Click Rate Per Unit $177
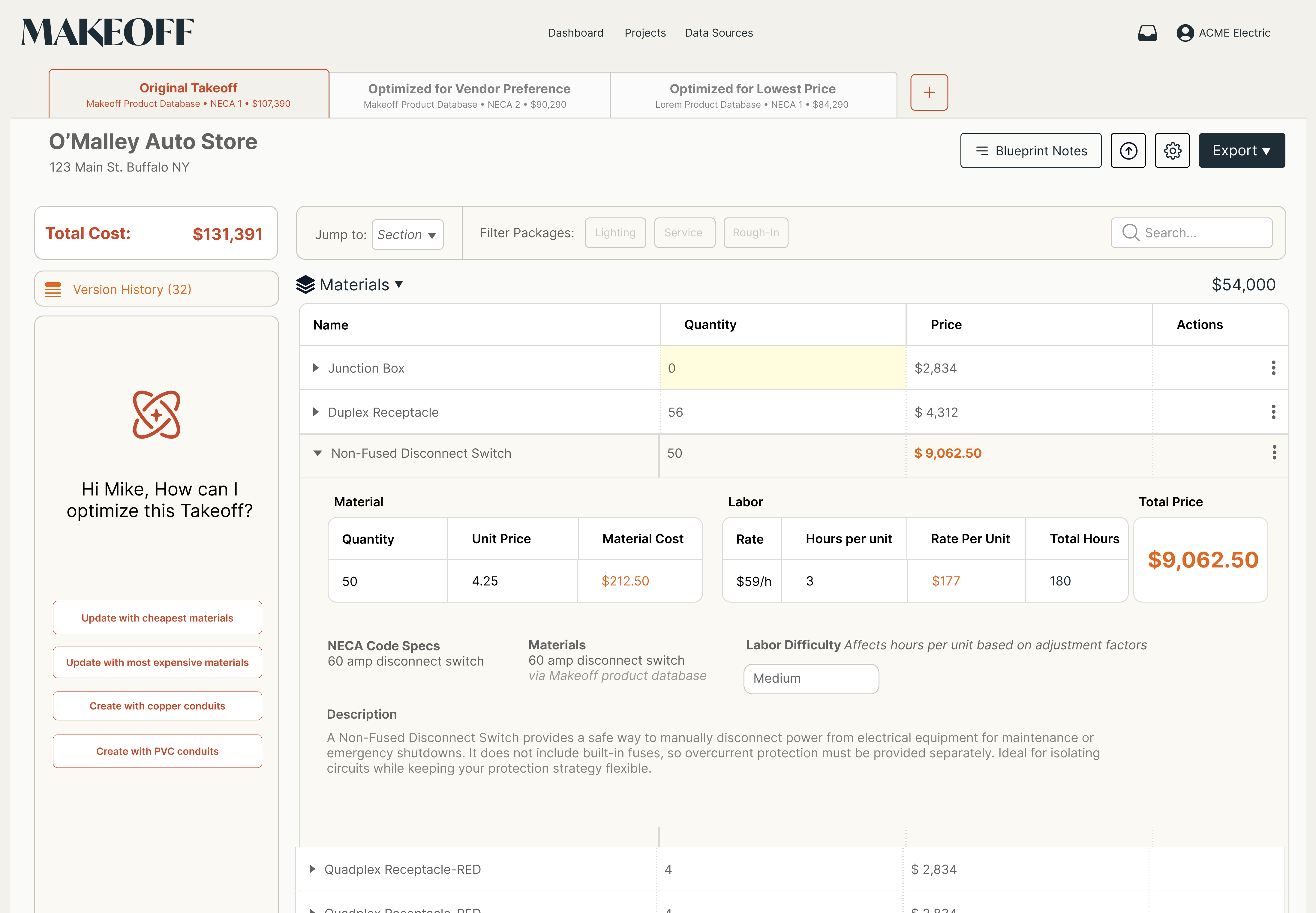The height and width of the screenshot is (913, 1316). click(x=946, y=581)
